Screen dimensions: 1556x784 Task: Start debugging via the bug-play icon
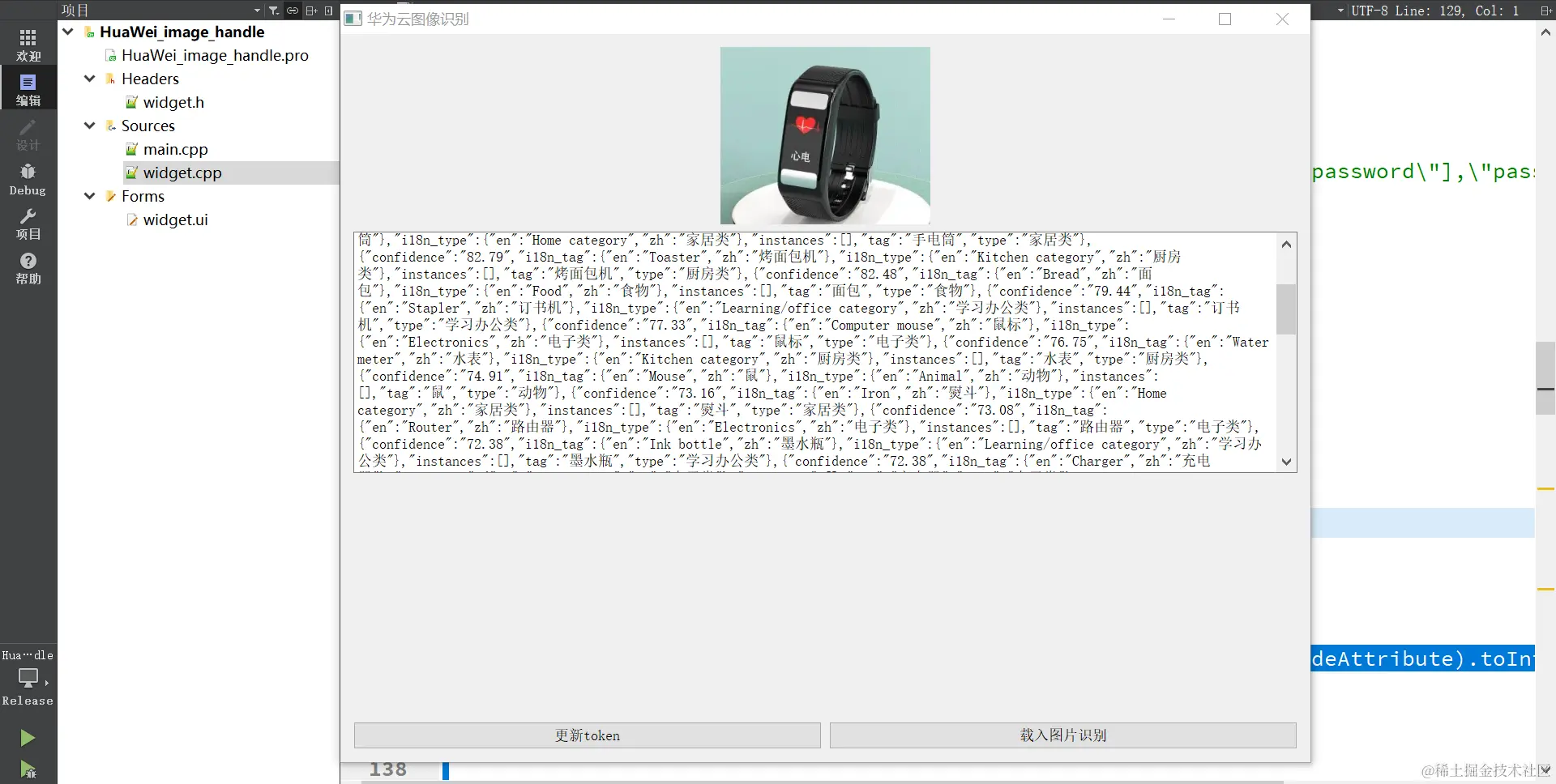pos(28,769)
